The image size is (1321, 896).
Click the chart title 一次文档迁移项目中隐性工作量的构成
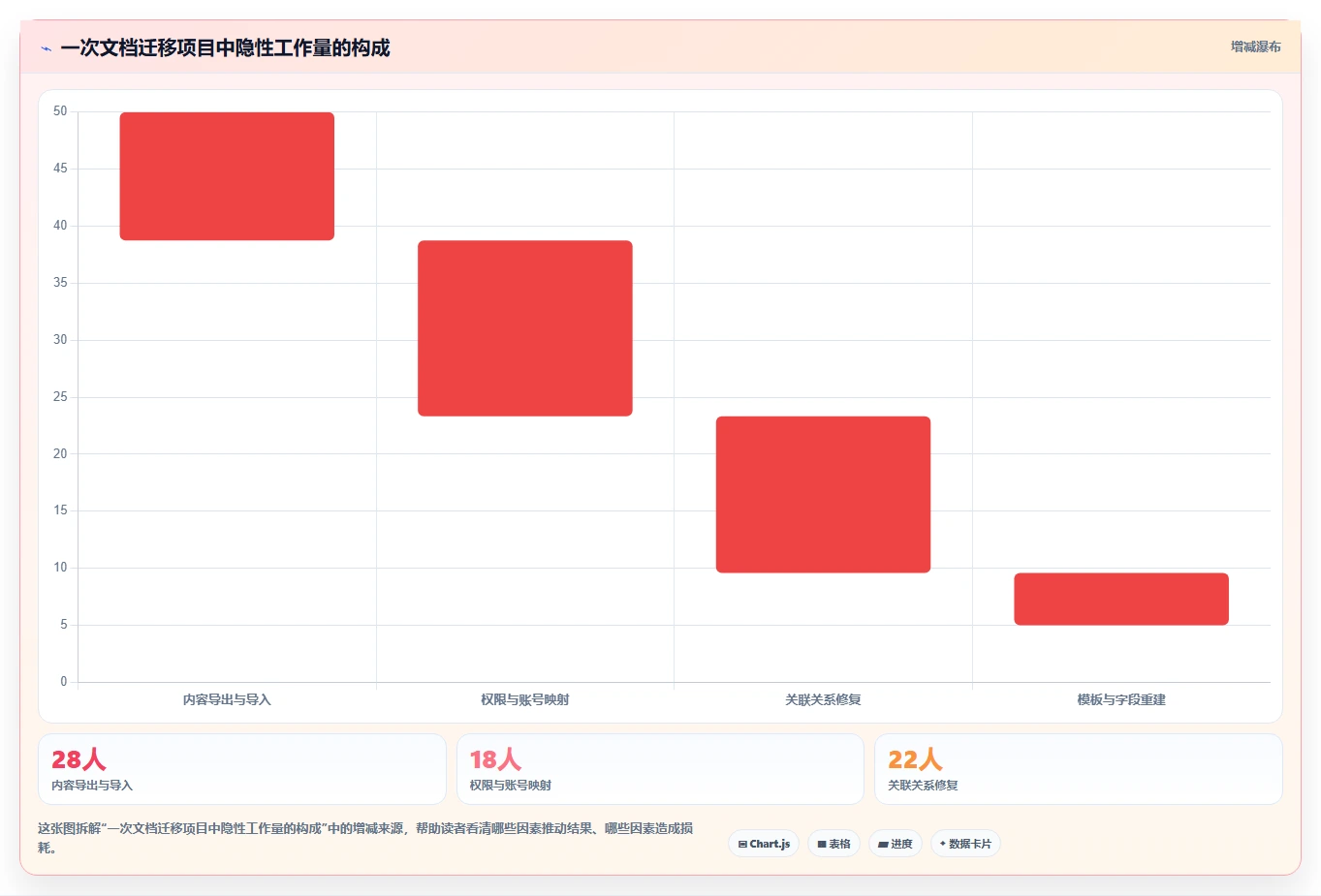click(225, 47)
